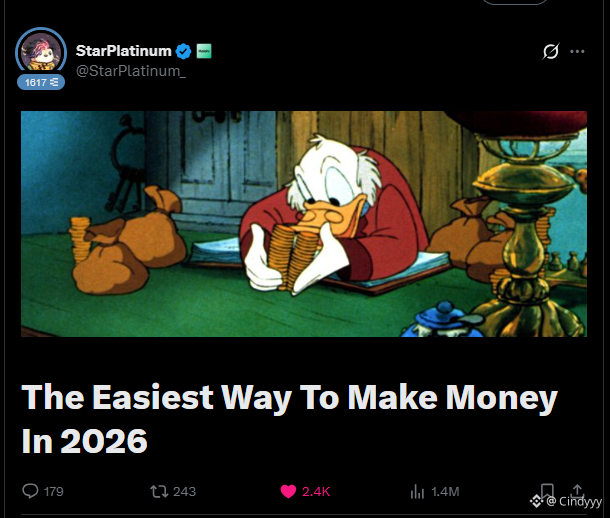Open the StarPlatinum display name link
The width and height of the screenshot is (610, 518).
(124, 51)
